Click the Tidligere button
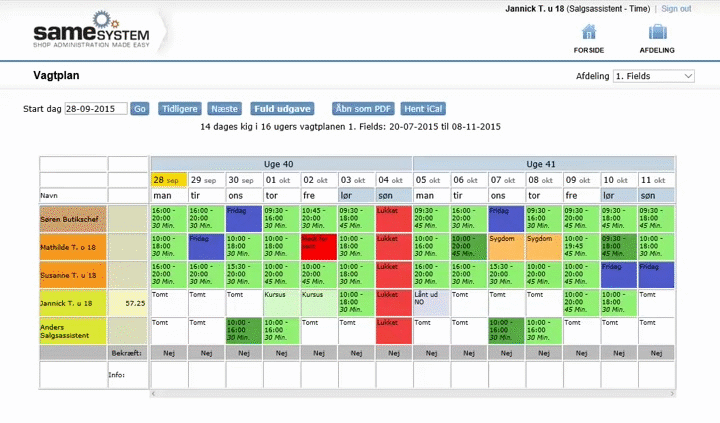 179,108
